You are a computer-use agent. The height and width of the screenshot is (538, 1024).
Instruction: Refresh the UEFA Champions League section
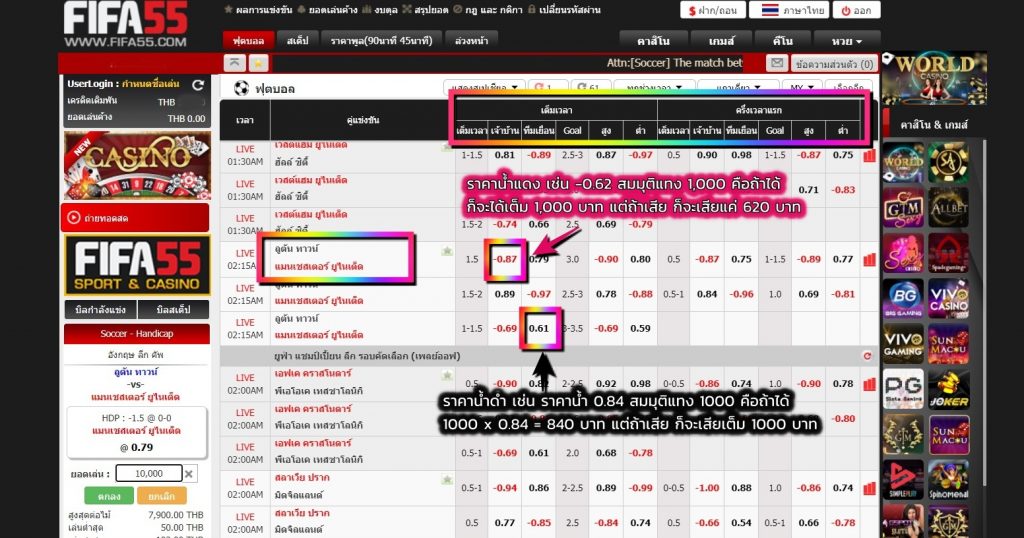867,356
